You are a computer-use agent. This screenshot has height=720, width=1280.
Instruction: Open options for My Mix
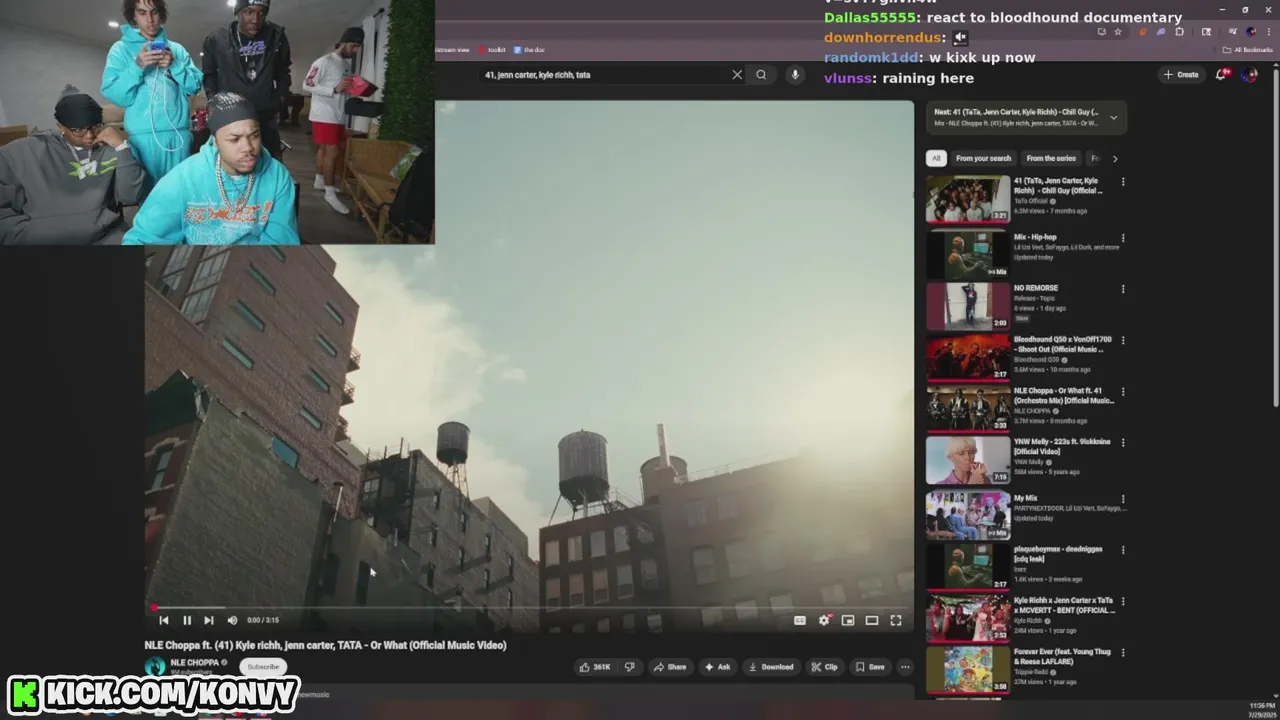1123,498
